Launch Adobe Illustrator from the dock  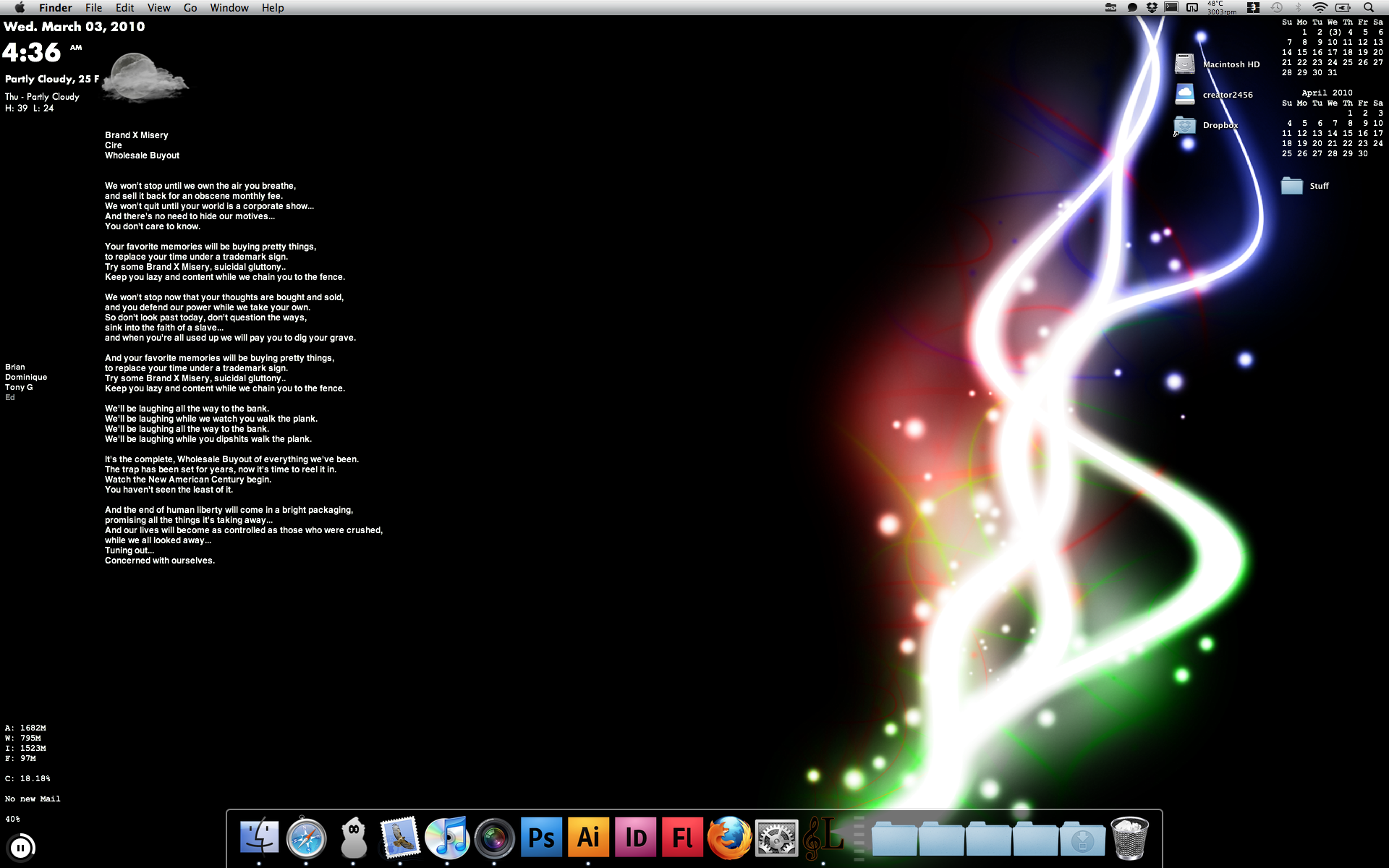click(588, 838)
